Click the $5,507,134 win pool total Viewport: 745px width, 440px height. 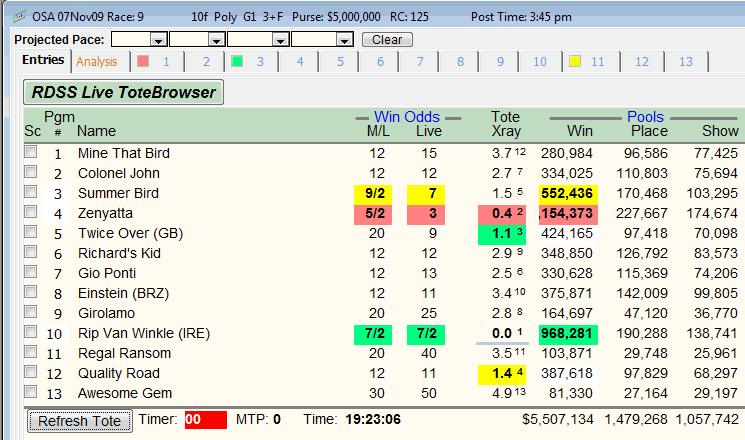[558, 420]
